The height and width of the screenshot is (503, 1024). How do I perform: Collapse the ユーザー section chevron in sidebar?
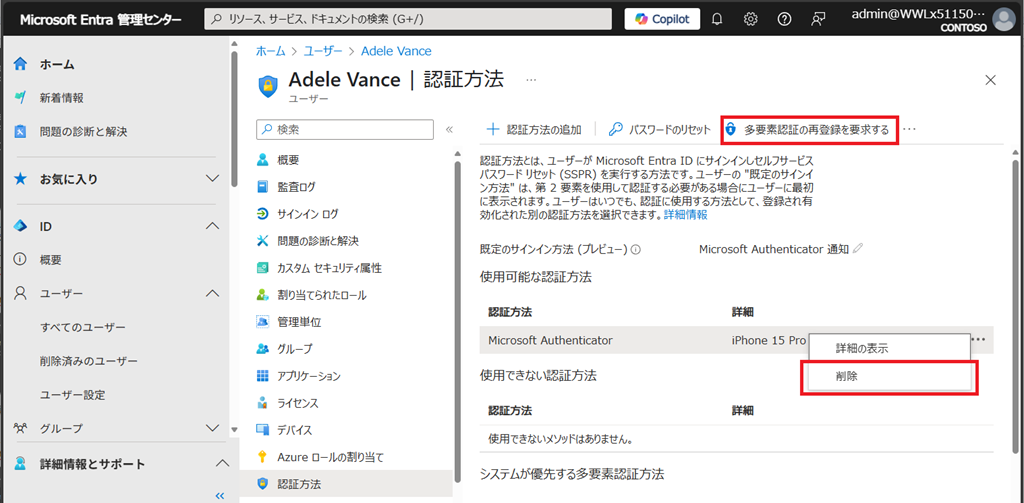click(212, 293)
